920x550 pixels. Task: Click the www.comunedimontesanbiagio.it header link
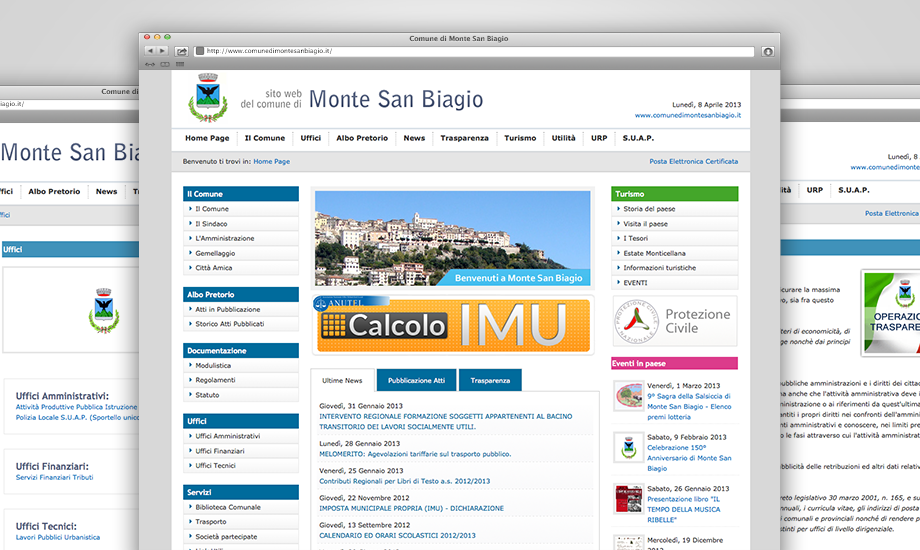(688, 116)
